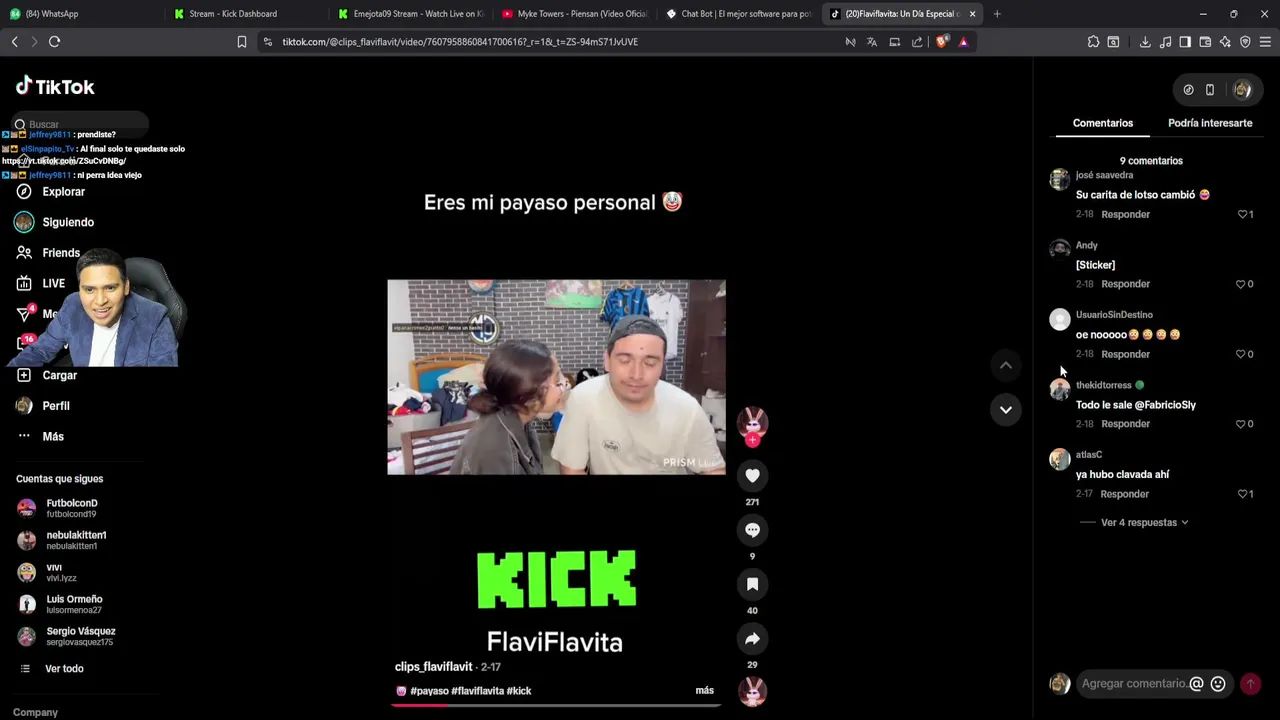This screenshot has height=720, width=1280.
Task: Open the get app phone icon
Action: coord(1210,90)
